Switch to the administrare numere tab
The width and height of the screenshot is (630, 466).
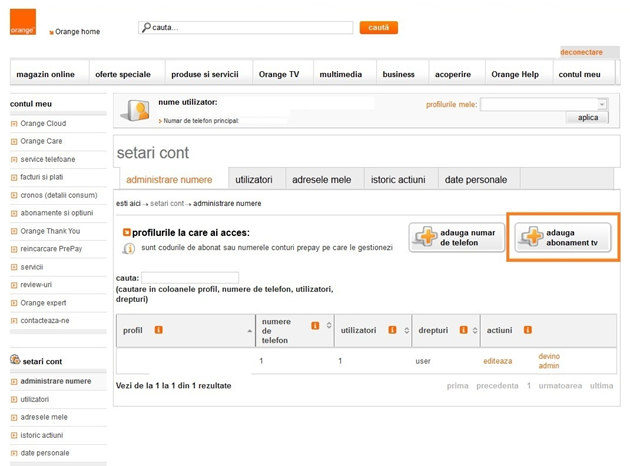pos(169,180)
